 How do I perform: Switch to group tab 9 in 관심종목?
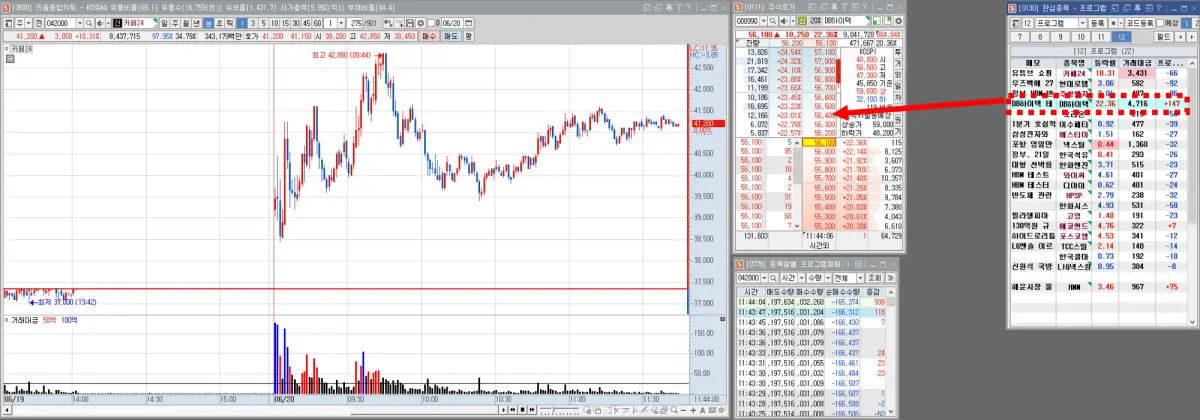tap(1061, 37)
